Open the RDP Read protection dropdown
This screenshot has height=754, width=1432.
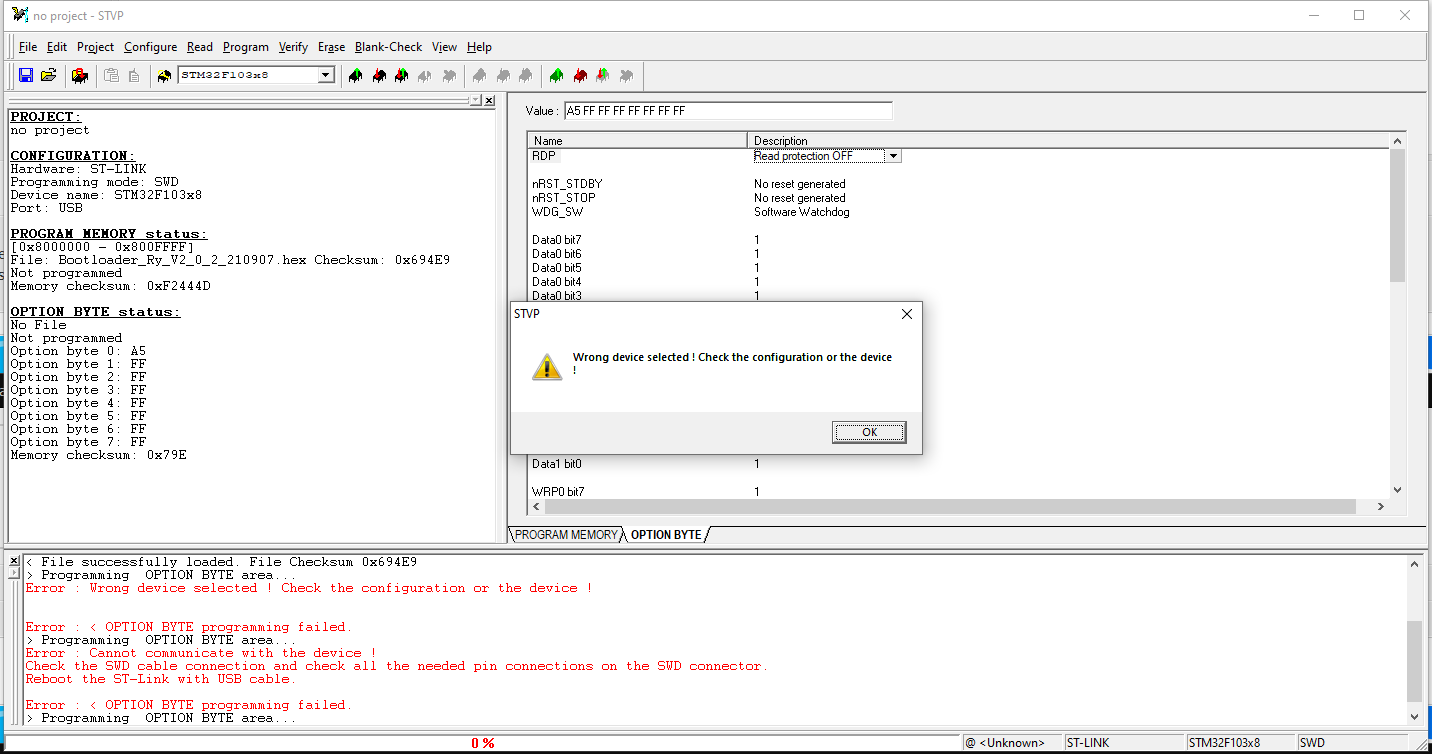click(x=893, y=156)
